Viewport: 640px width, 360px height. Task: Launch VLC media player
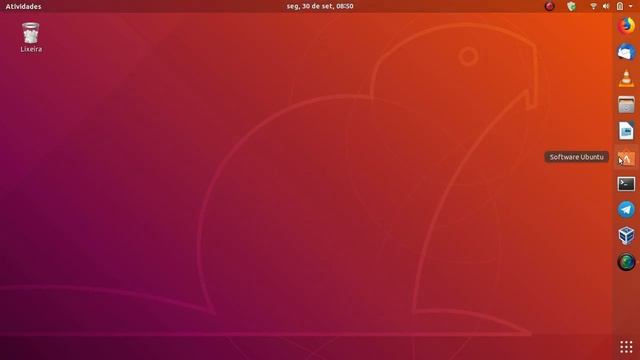tap(626, 78)
